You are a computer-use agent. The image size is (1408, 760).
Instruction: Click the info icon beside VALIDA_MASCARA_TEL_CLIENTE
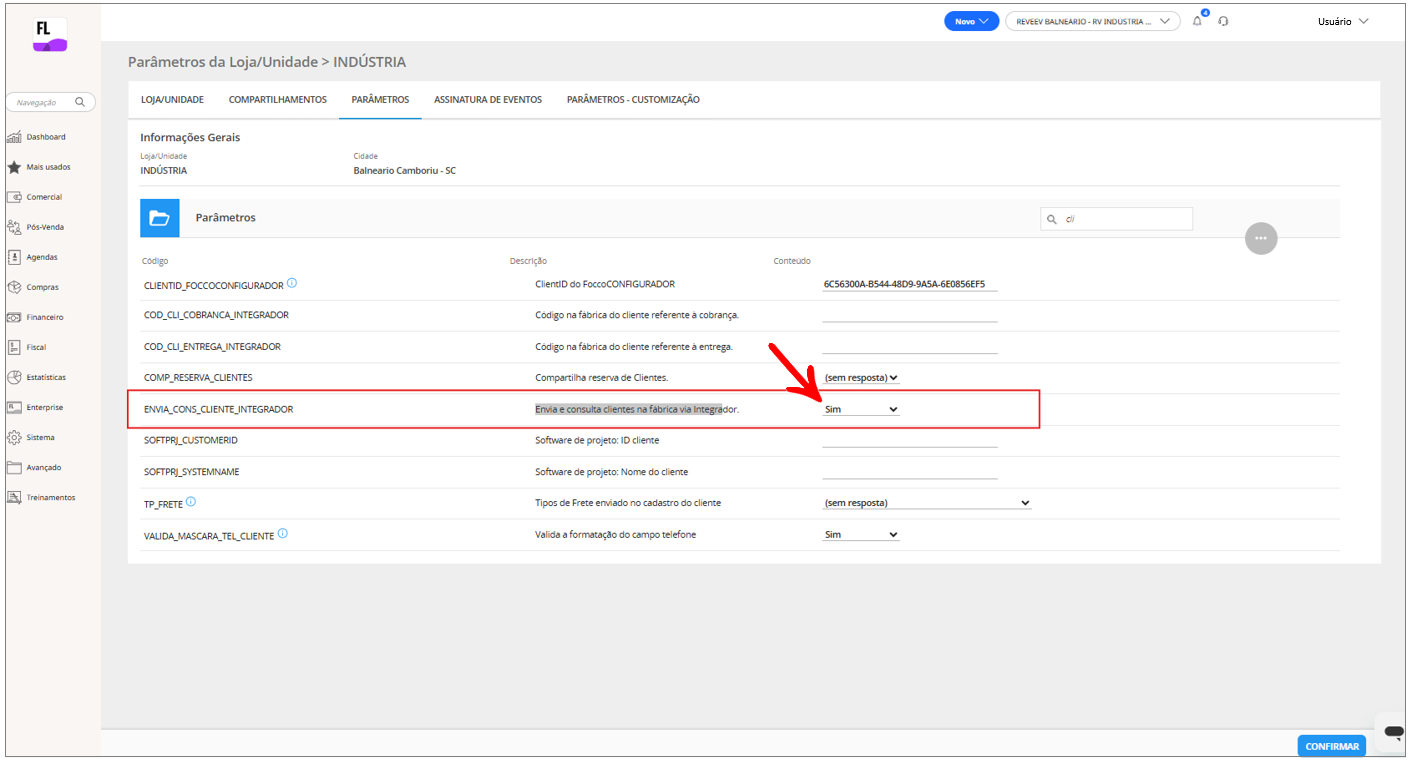(x=283, y=534)
